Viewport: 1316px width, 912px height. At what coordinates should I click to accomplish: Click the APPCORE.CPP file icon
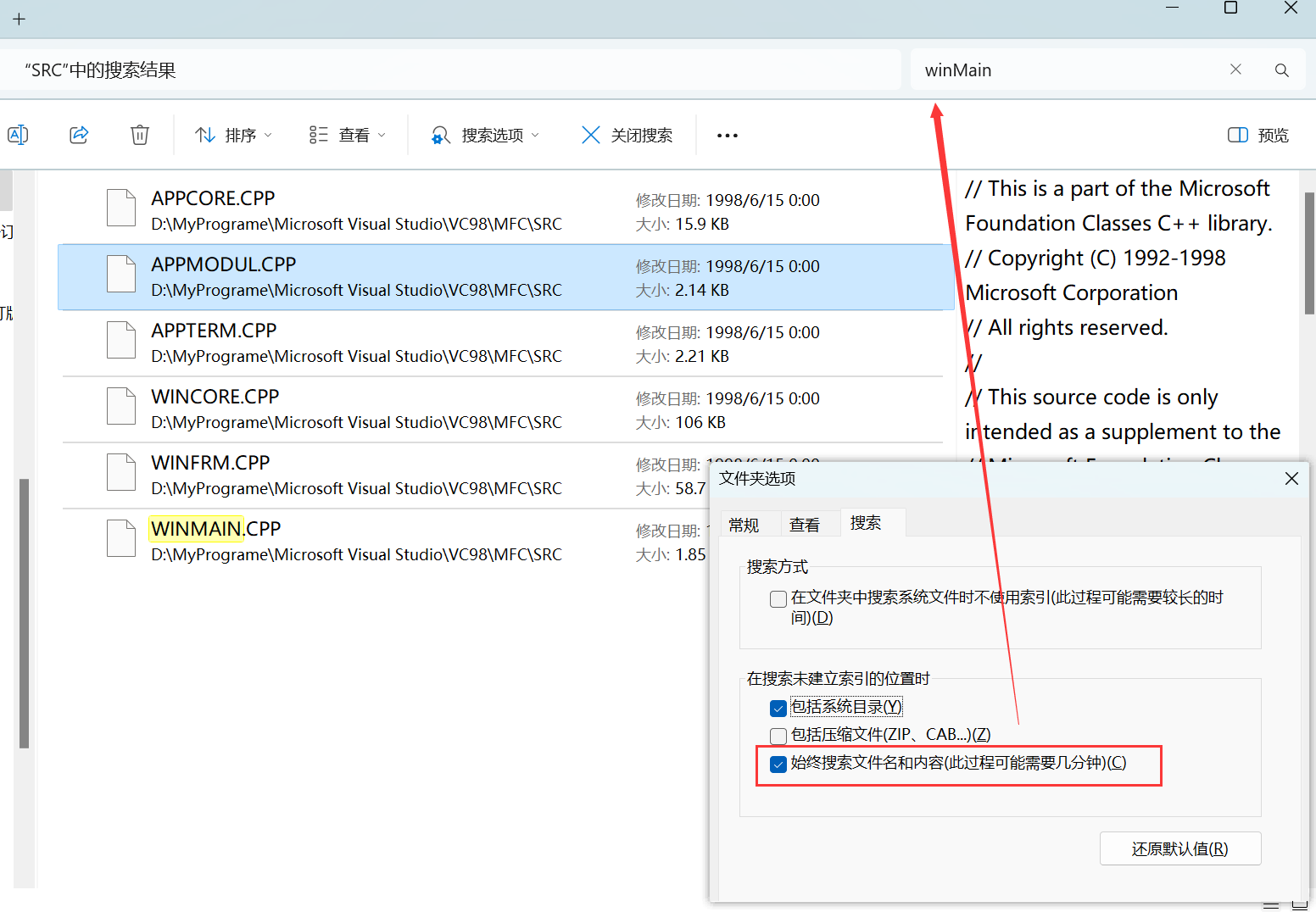(121, 209)
